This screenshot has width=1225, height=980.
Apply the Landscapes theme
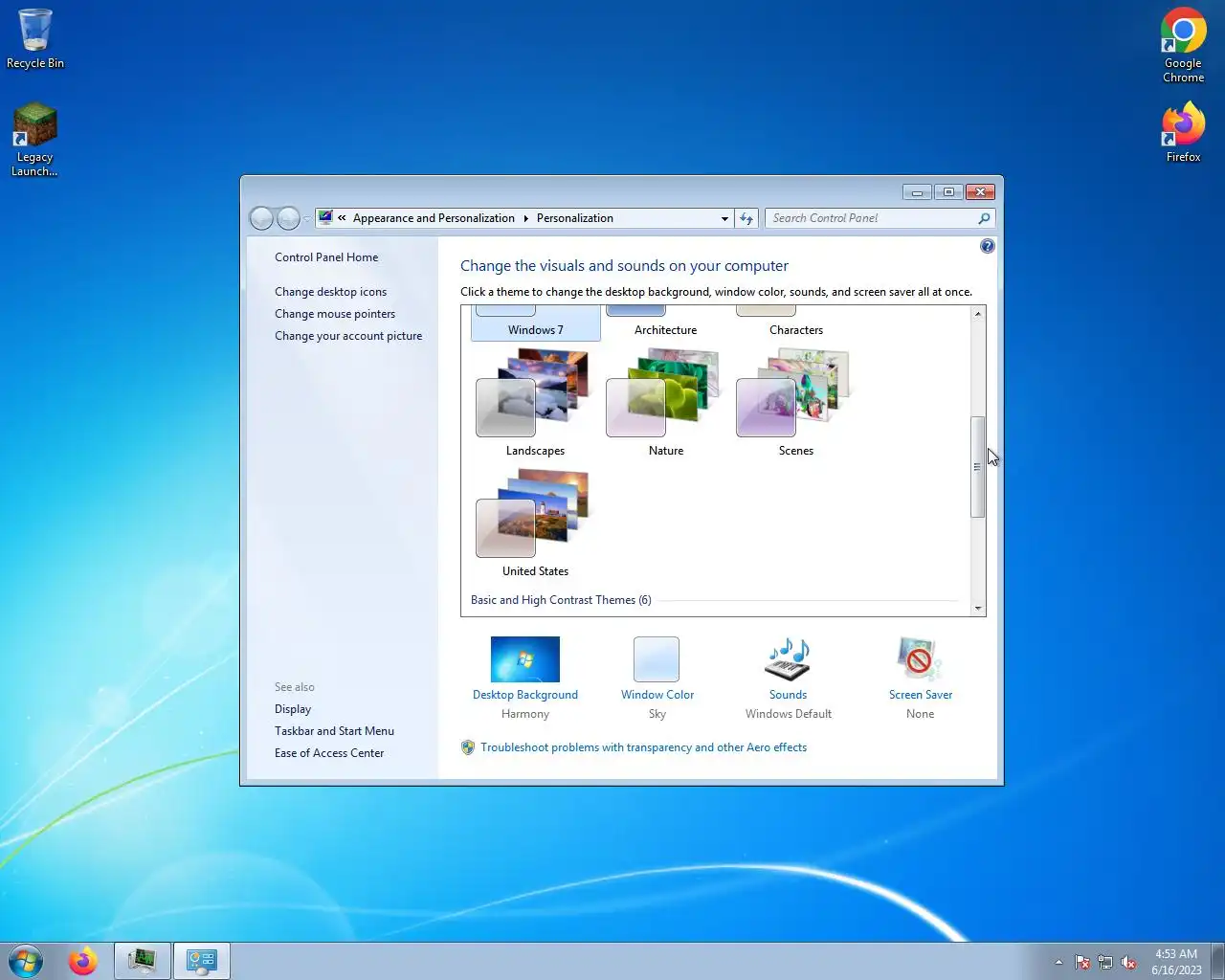coord(536,403)
